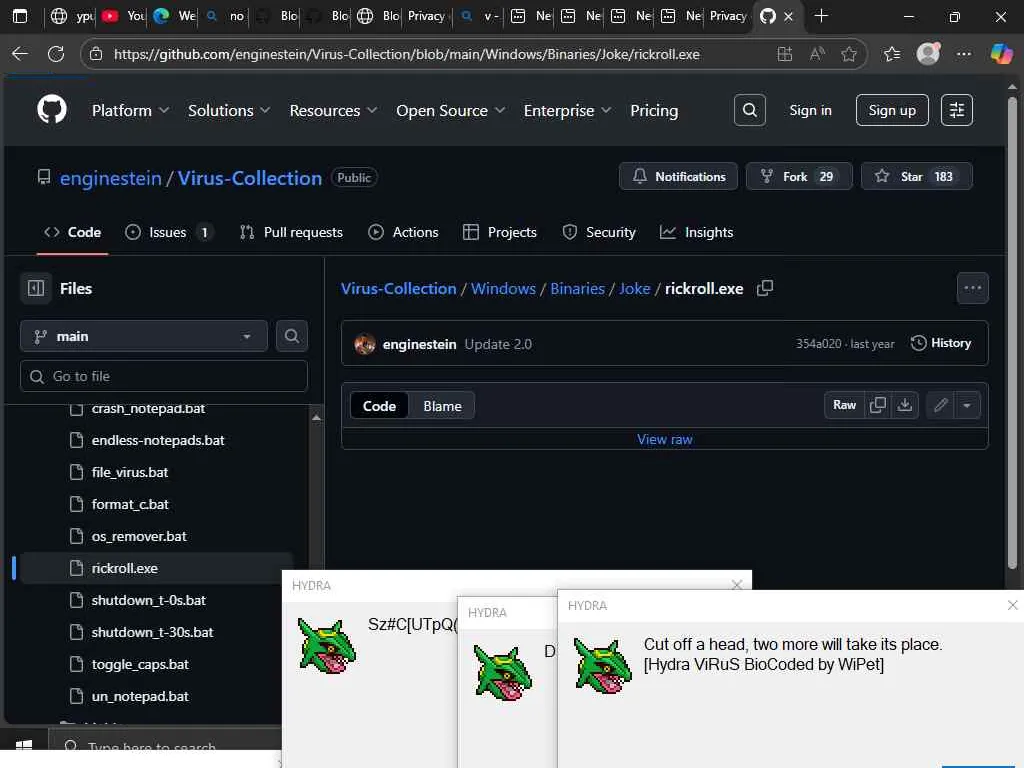
Task: Open the main branch selector dropdown
Action: pyautogui.click(x=144, y=336)
